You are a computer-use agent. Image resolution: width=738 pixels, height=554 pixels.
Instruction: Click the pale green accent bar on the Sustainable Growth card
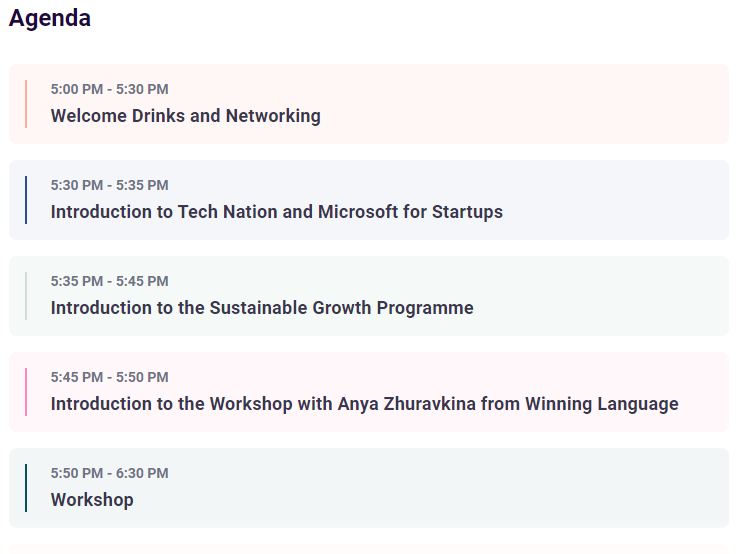pyautogui.click(x=26, y=296)
